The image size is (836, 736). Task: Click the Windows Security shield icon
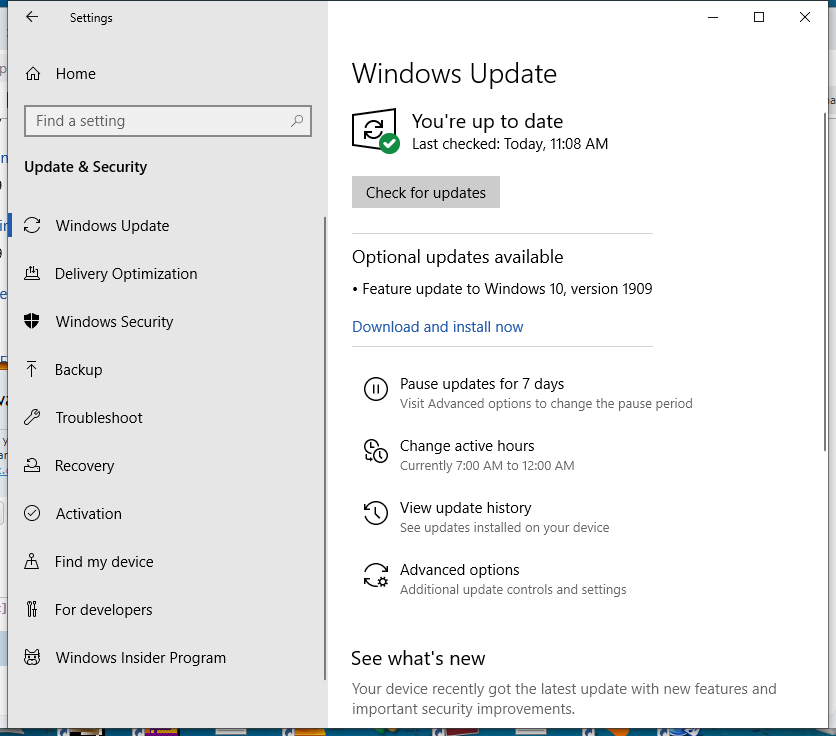(x=32, y=321)
